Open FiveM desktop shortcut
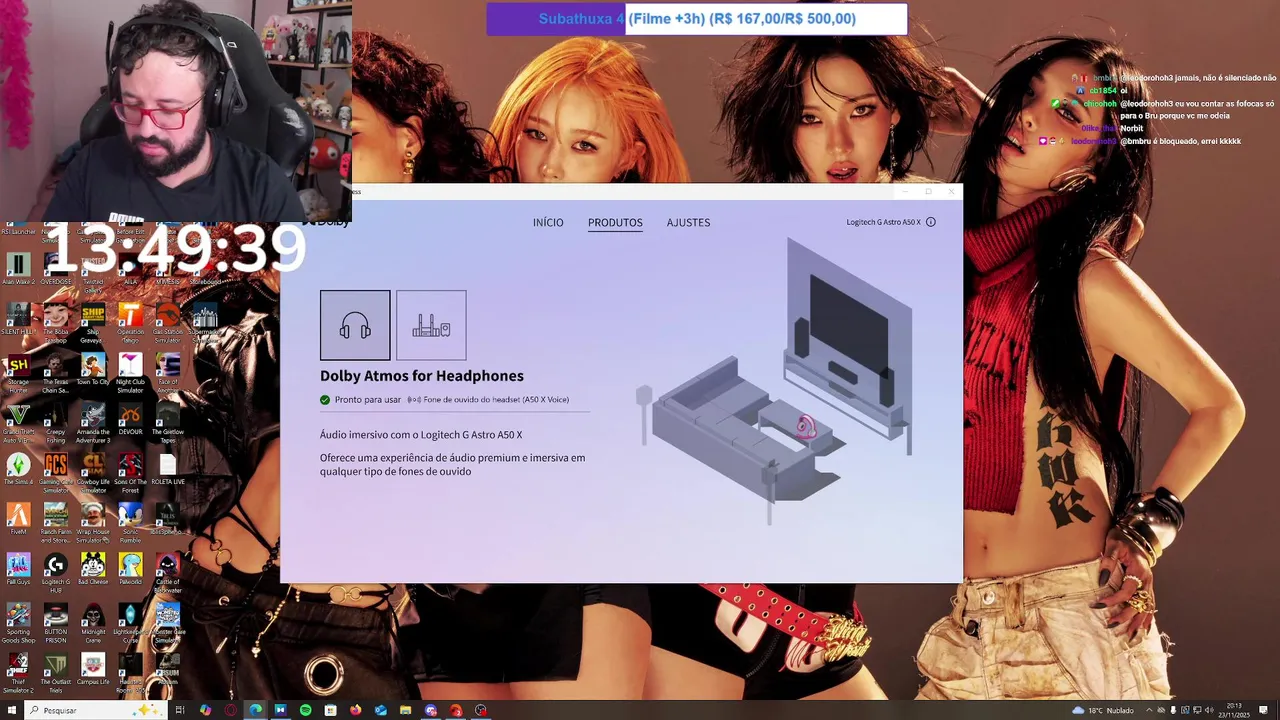The image size is (1280, 720). coord(18,520)
